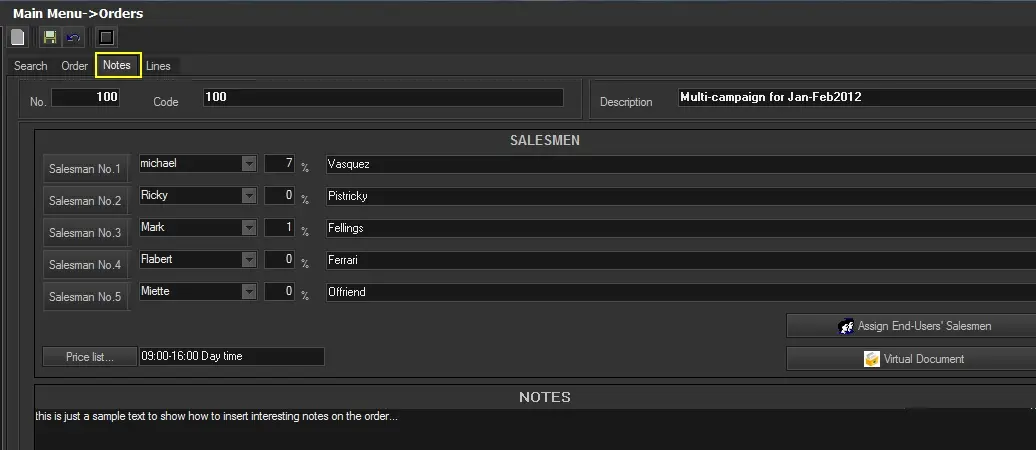1036x450 pixels.
Task: Open the Virtual Document button
Action: (x=910, y=358)
